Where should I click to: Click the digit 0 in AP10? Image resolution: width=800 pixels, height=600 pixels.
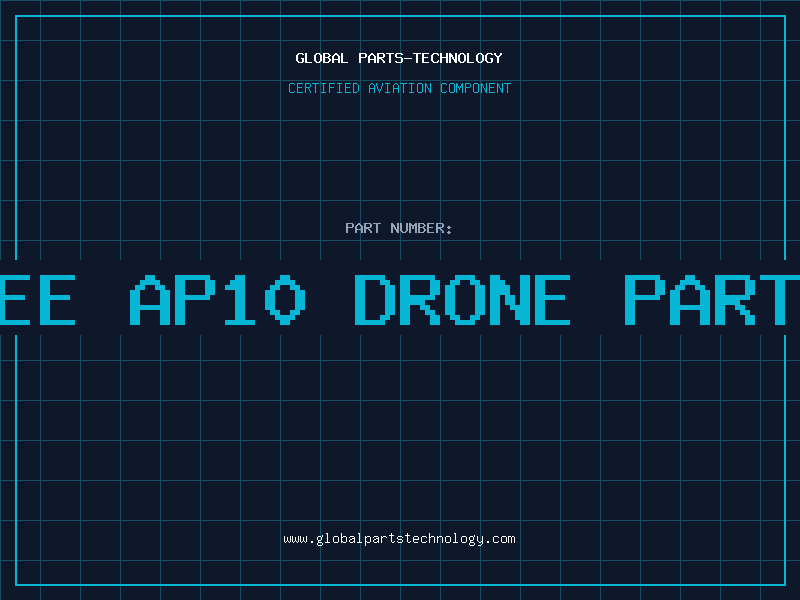click(285, 300)
